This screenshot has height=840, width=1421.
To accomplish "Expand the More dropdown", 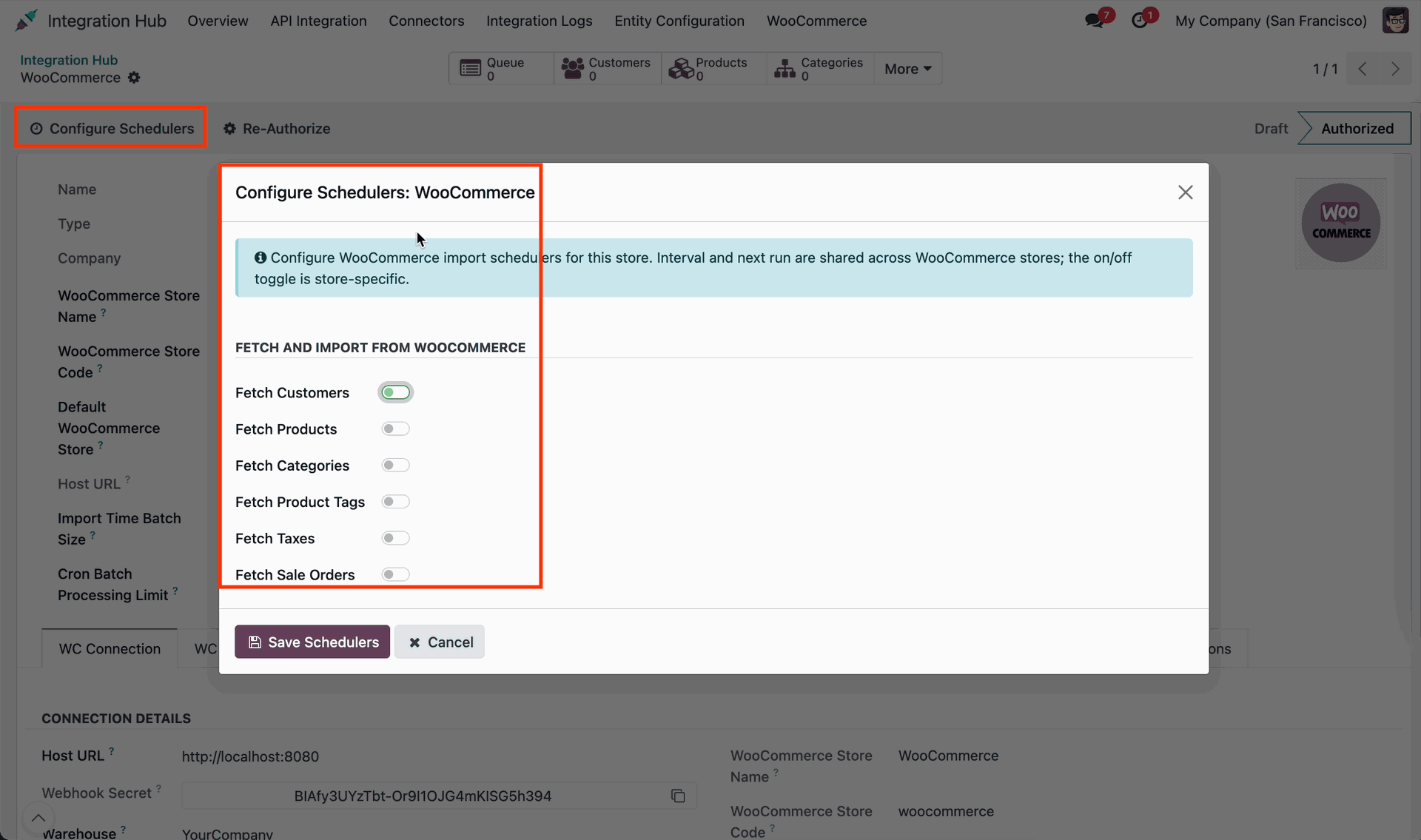I will (907, 68).
